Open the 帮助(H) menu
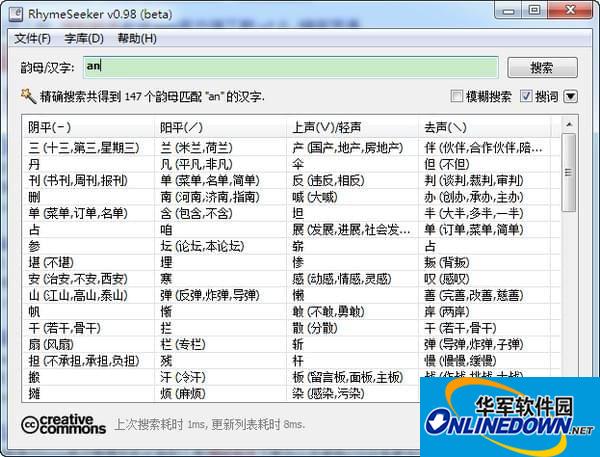600x457 pixels. (137, 39)
